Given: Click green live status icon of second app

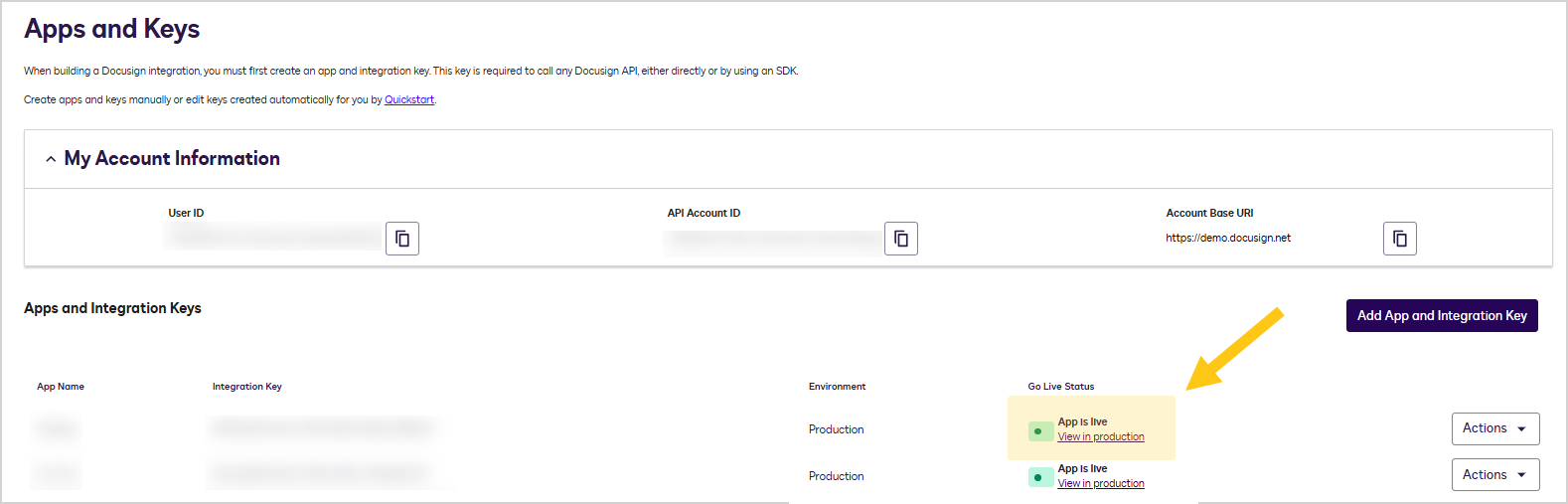Looking at the screenshot, I should (1040, 478).
